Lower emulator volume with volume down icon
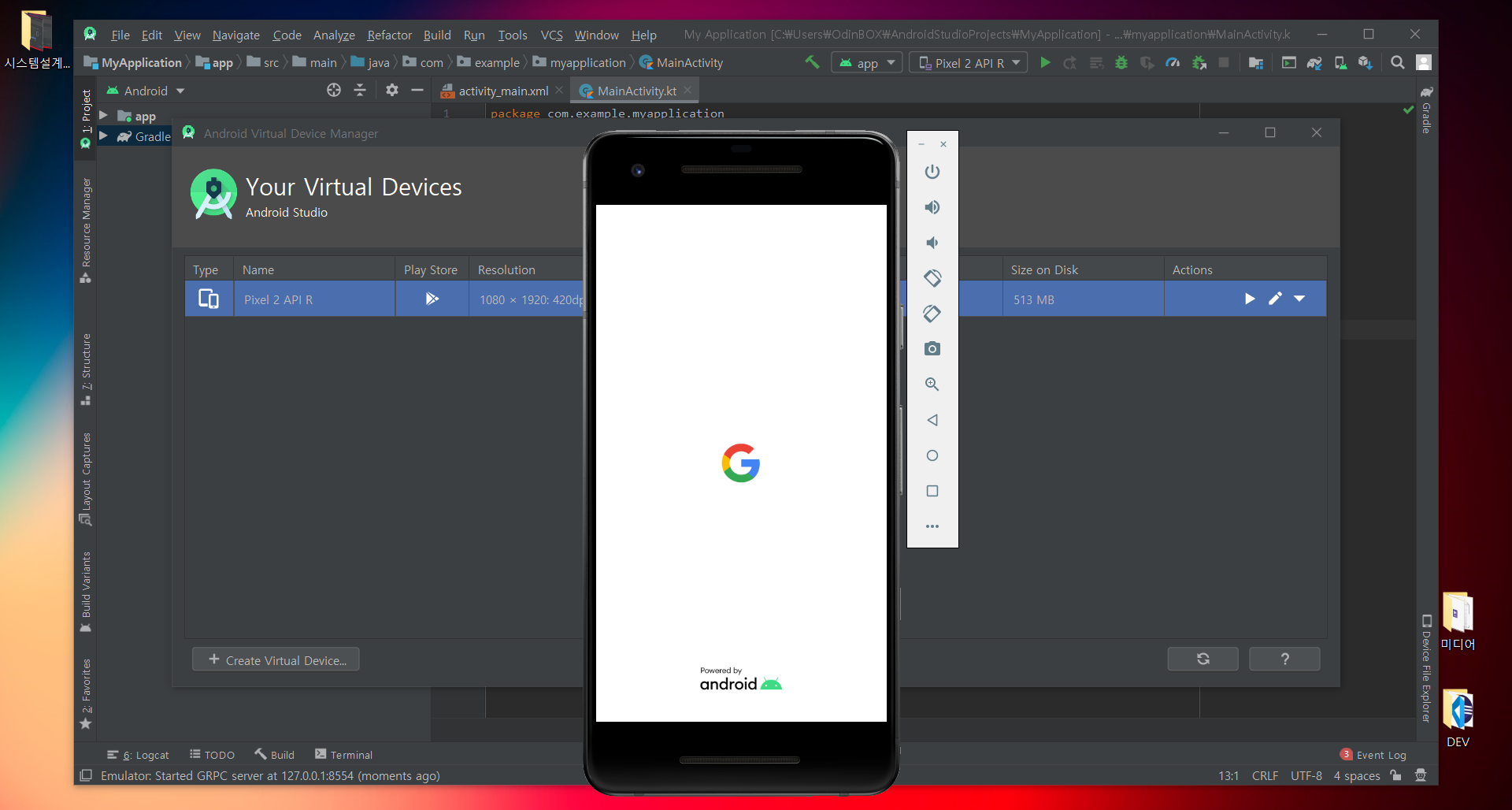 pos(932,243)
